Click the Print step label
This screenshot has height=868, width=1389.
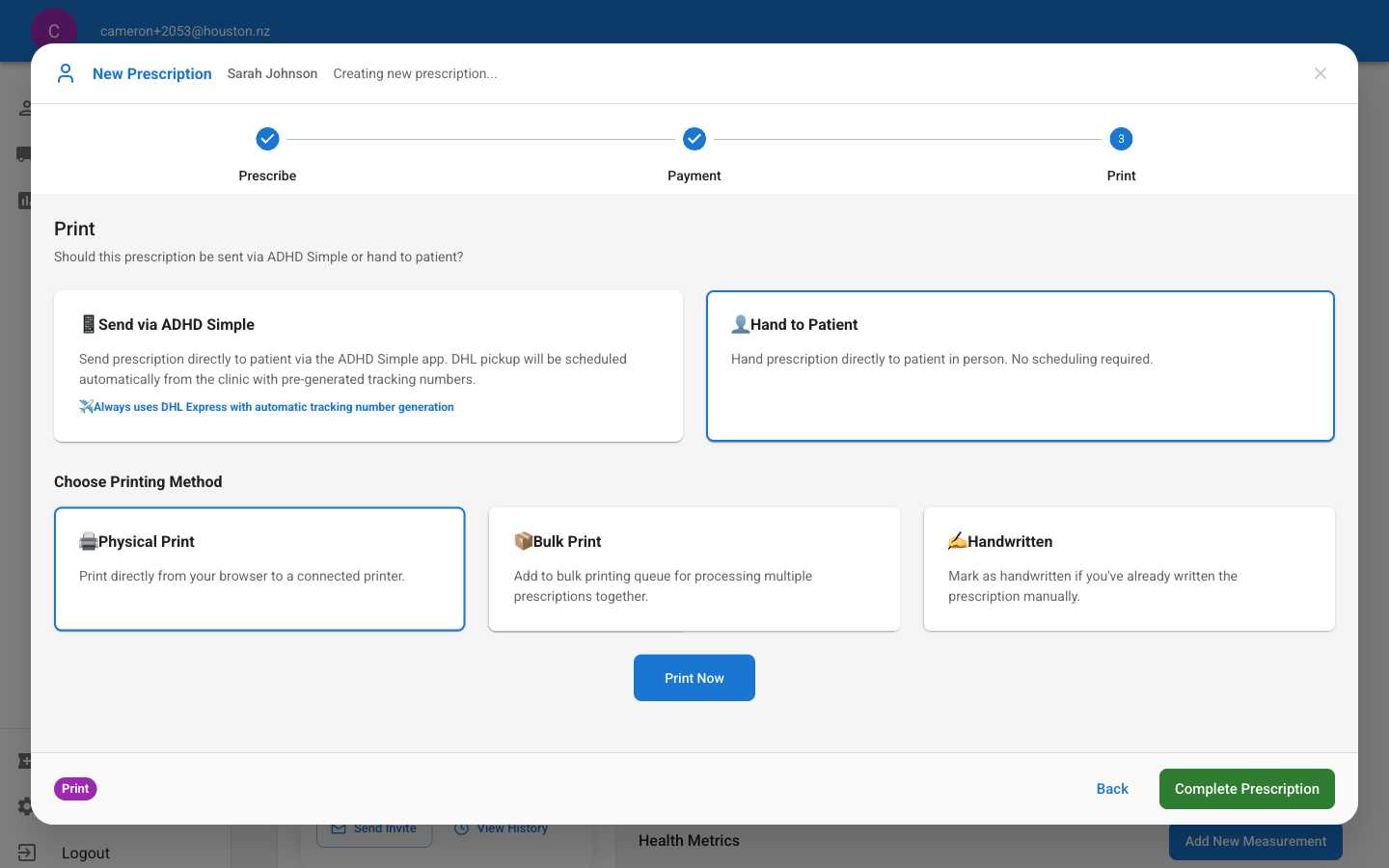tap(1121, 176)
